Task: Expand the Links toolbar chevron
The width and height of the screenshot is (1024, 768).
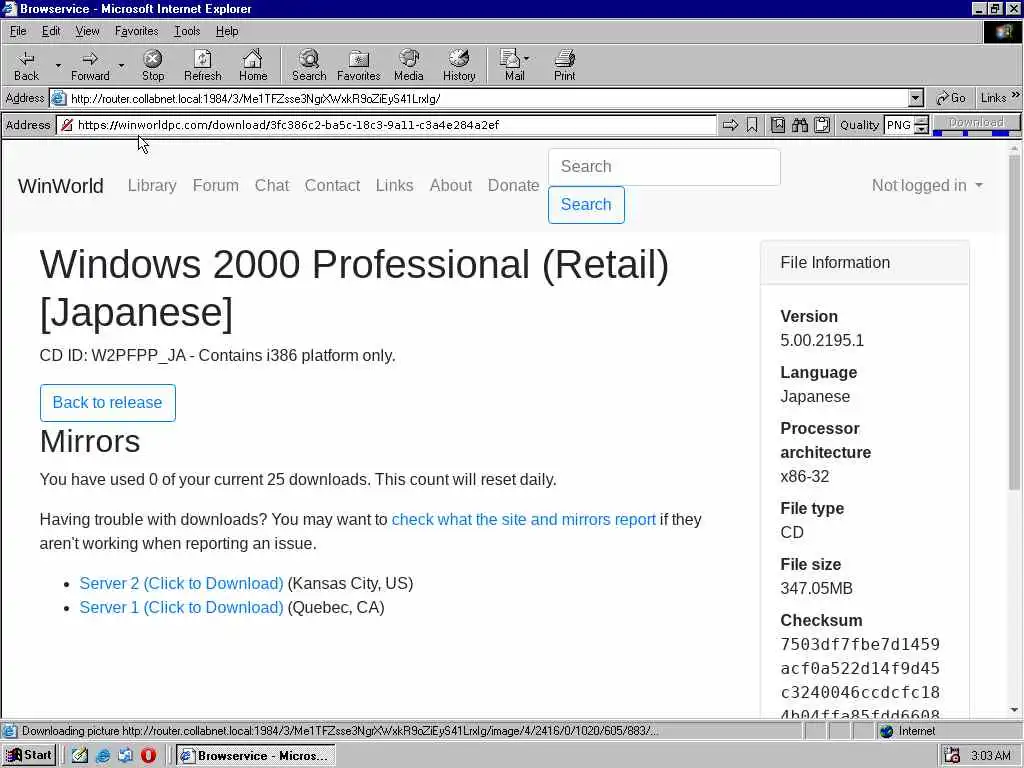Action: pyautogui.click(x=1016, y=95)
